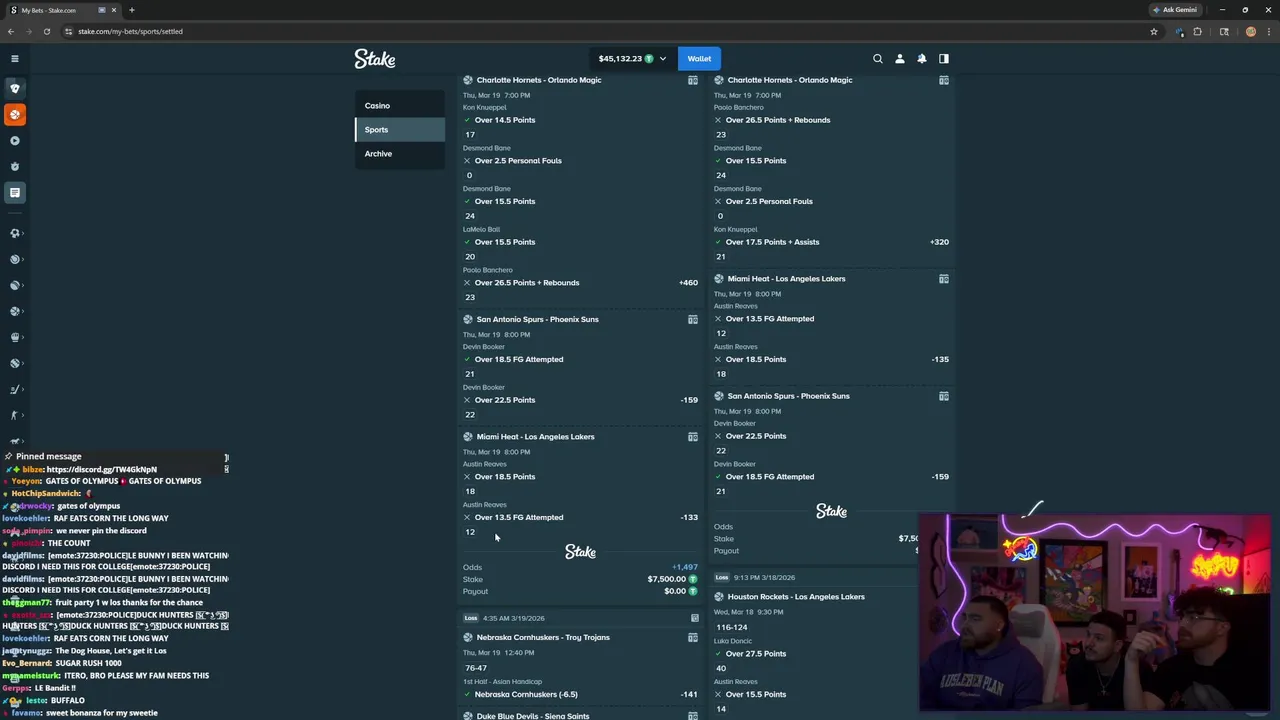Viewport: 1280px width, 720px height.
Task: Click the Loss badge at 4:35 AM 3/19/2026
Action: (x=470, y=618)
